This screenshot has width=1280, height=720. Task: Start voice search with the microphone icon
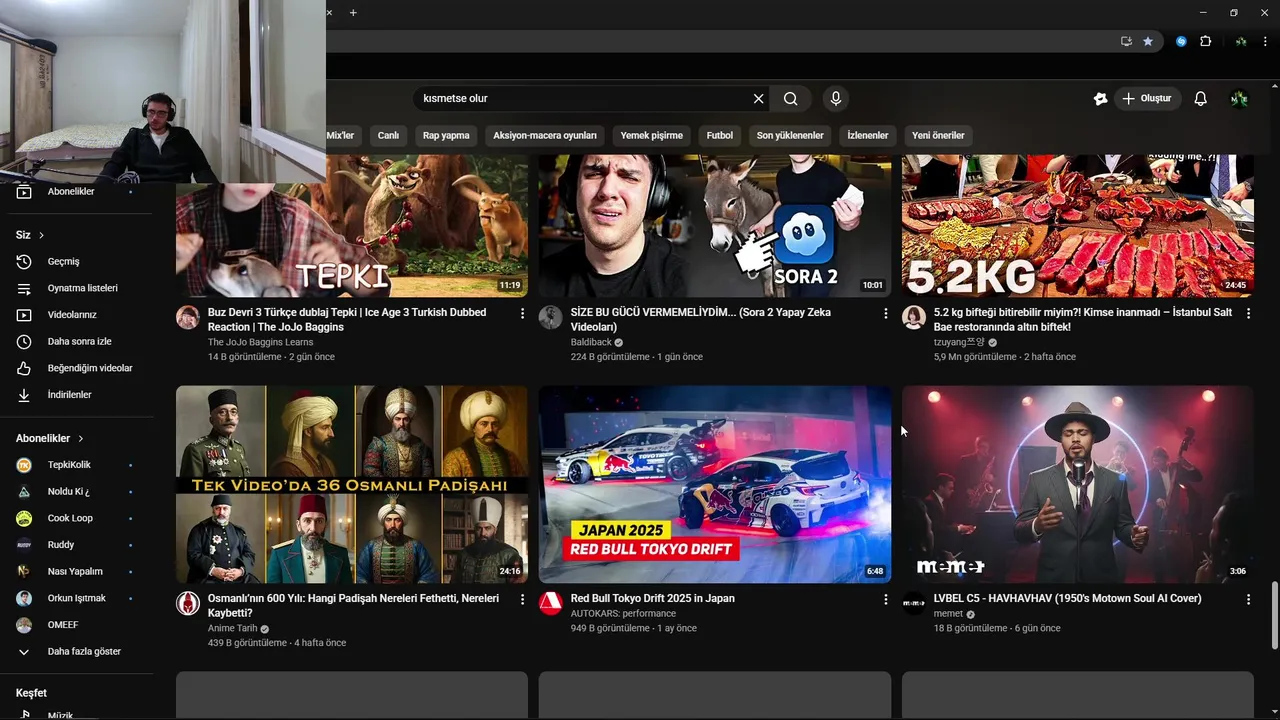tap(835, 98)
